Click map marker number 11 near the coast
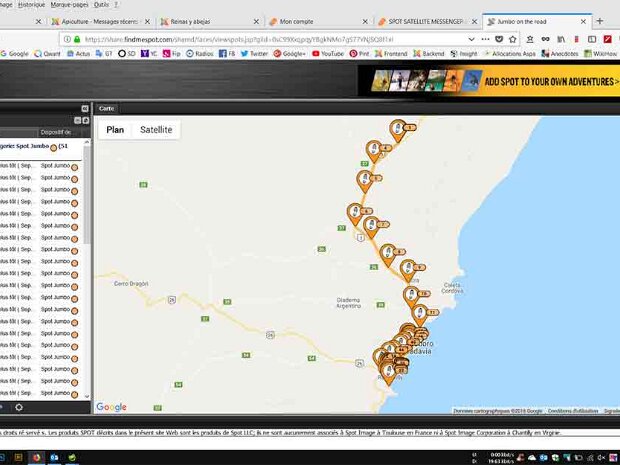Viewport: 620px width, 465px height. (x=420, y=314)
